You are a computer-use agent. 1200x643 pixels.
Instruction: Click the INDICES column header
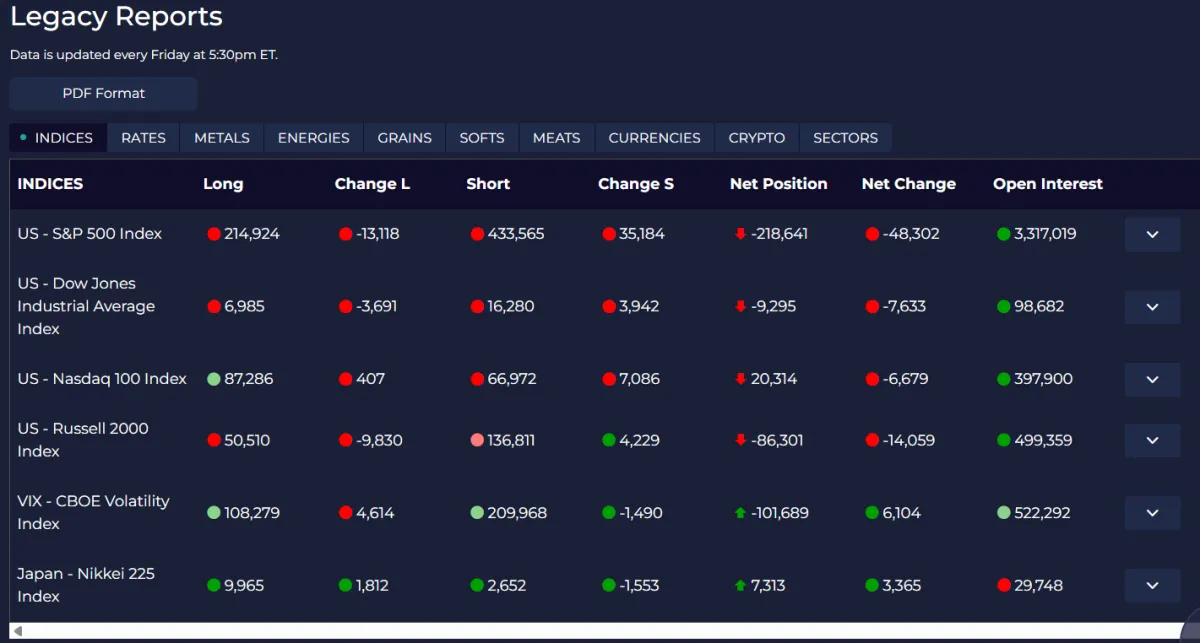50,184
